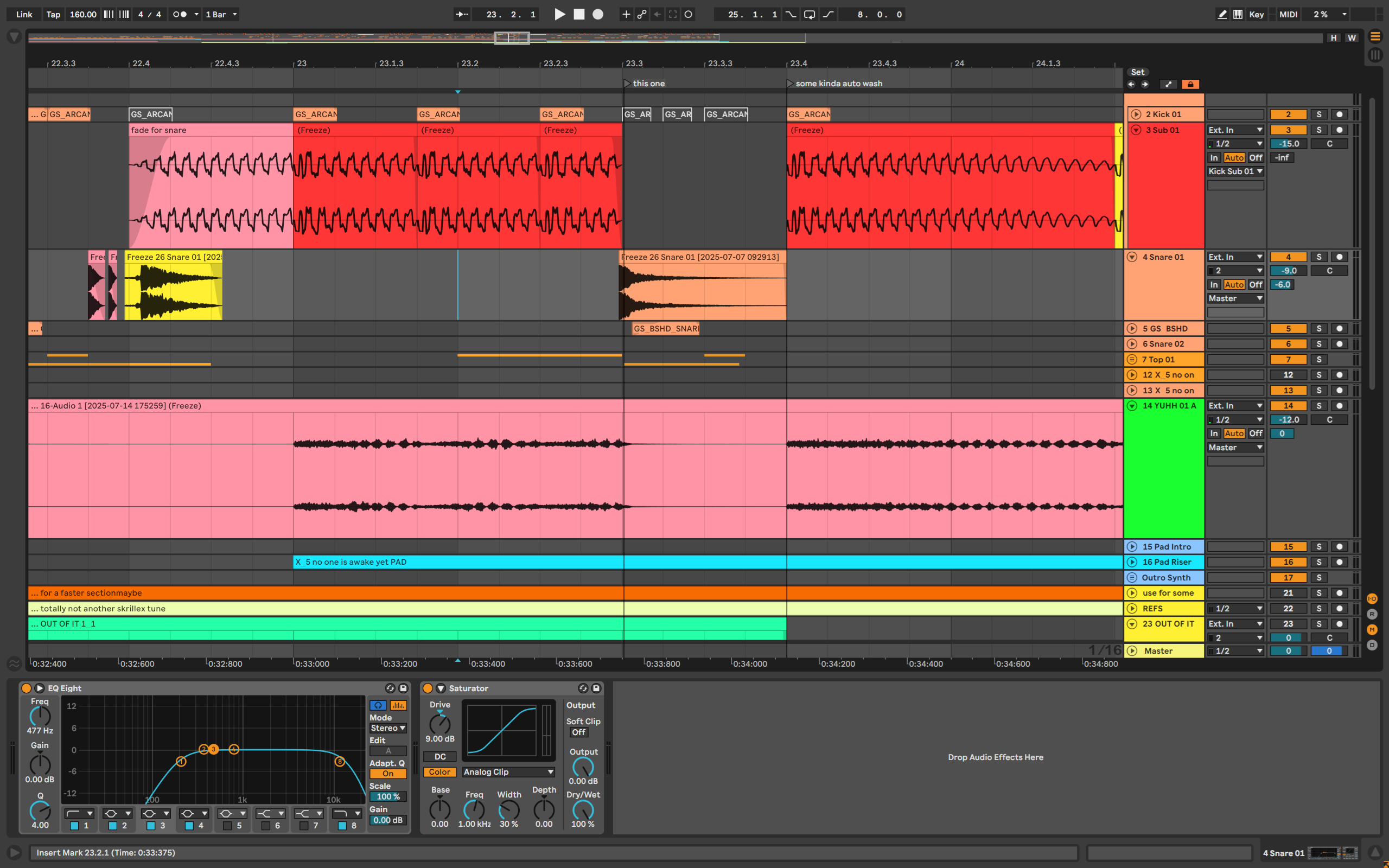The width and height of the screenshot is (1389, 868).
Task: Click the Key map mode button
Action: point(1257,14)
